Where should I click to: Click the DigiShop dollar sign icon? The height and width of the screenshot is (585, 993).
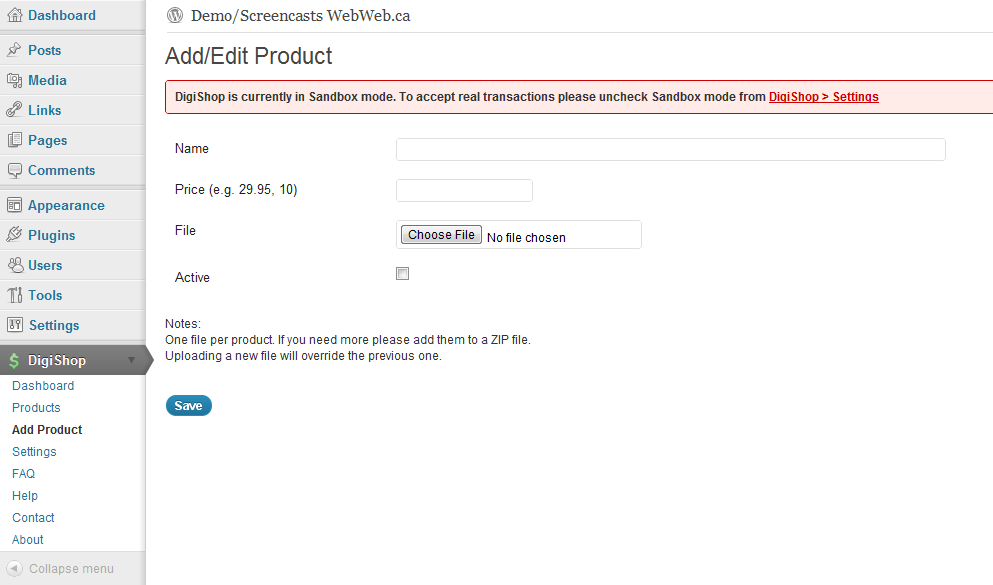(x=14, y=361)
